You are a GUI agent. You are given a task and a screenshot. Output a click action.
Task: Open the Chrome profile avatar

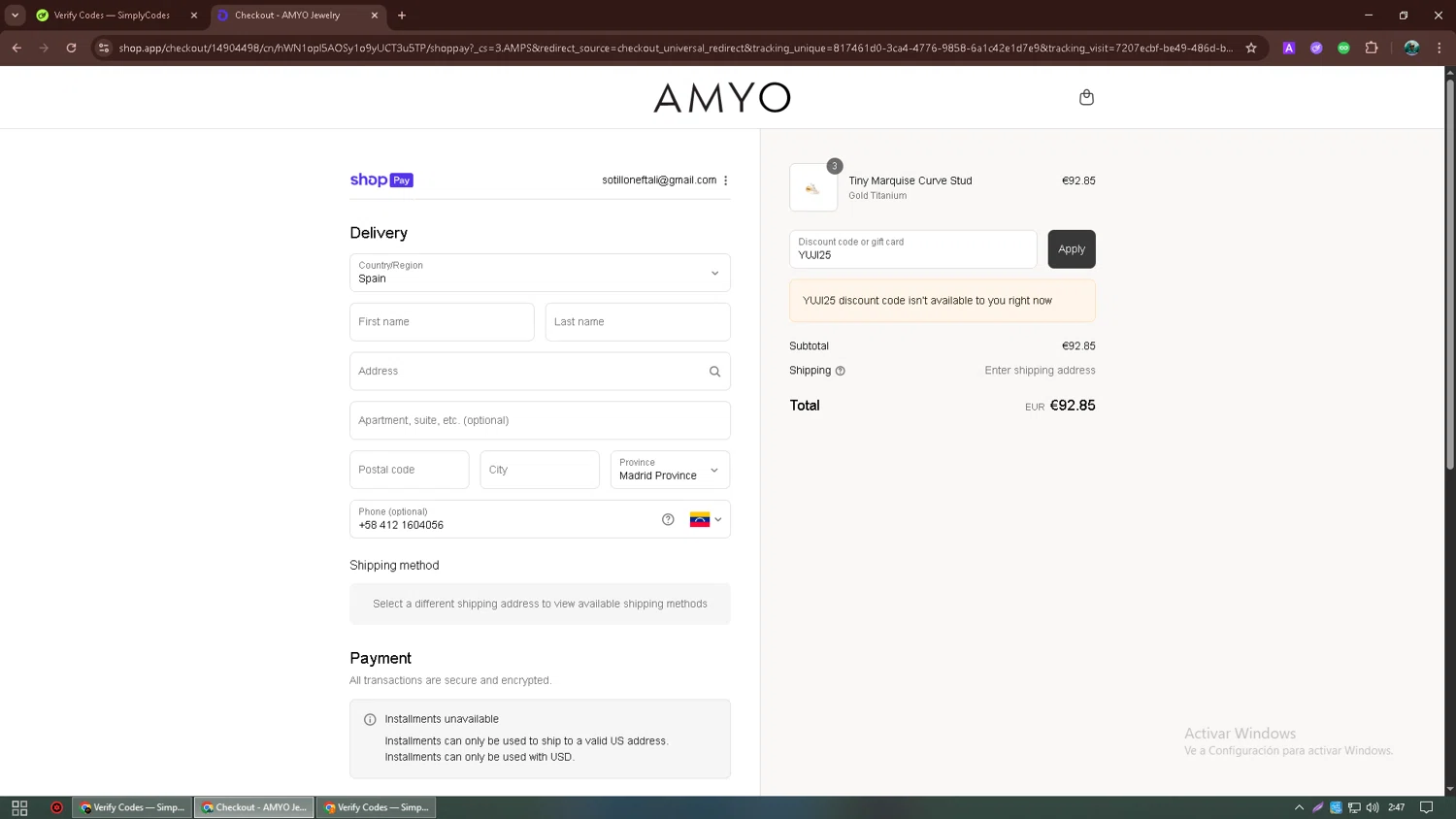(x=1411, y=48)
